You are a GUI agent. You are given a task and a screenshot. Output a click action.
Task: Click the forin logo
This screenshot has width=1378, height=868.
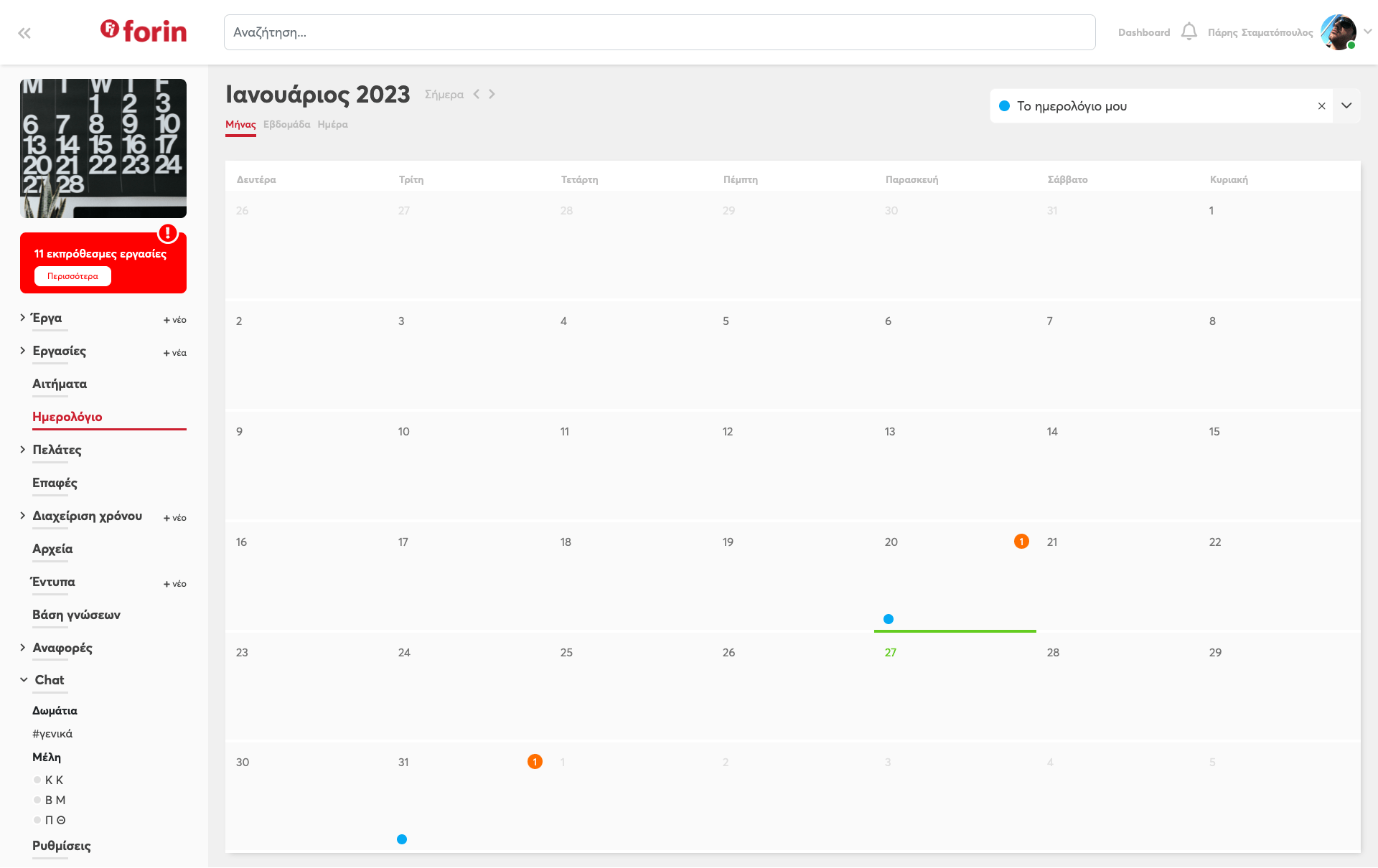tap(144, 31)
